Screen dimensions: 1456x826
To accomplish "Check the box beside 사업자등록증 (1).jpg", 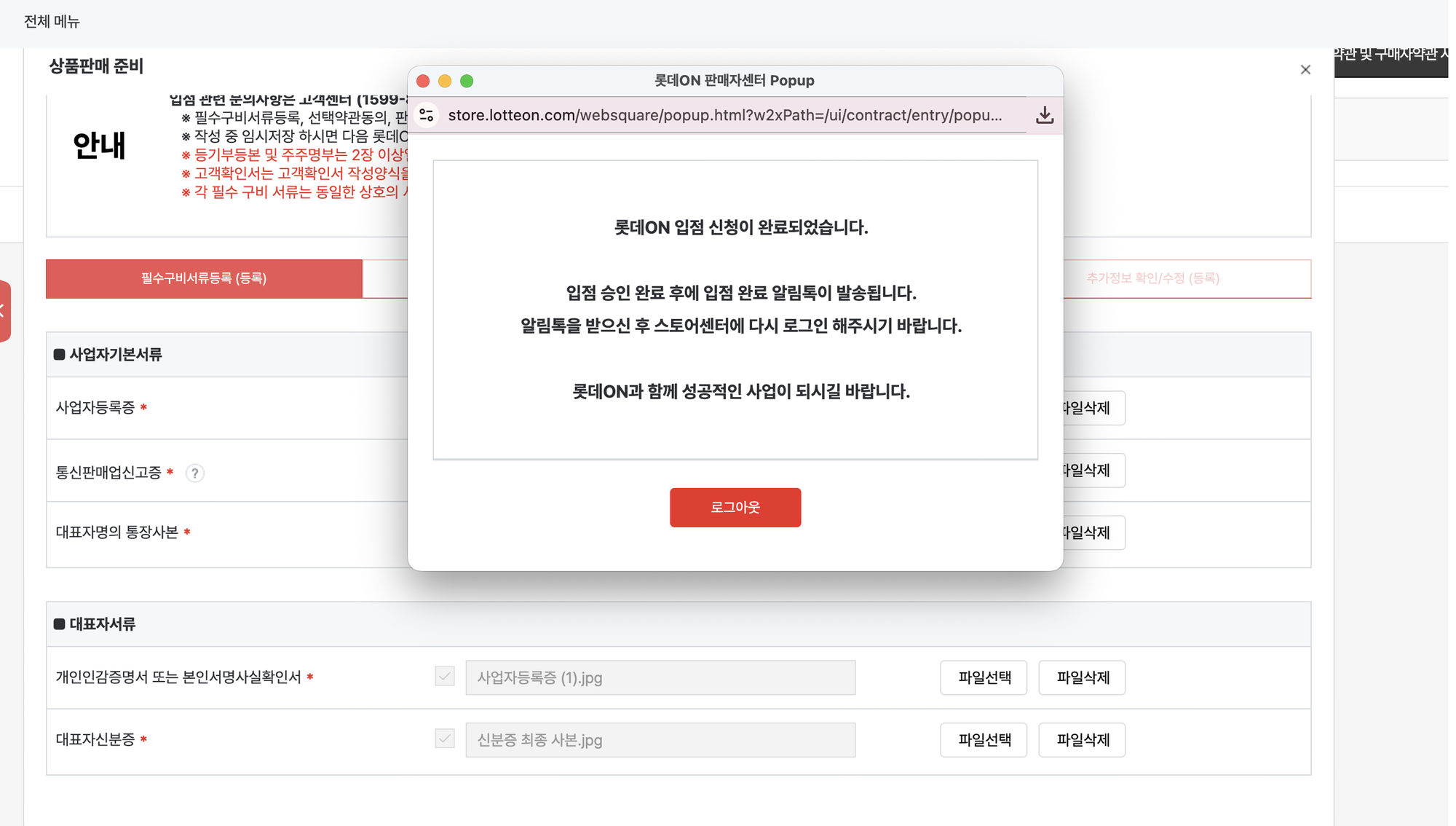I will coord(445,677).
